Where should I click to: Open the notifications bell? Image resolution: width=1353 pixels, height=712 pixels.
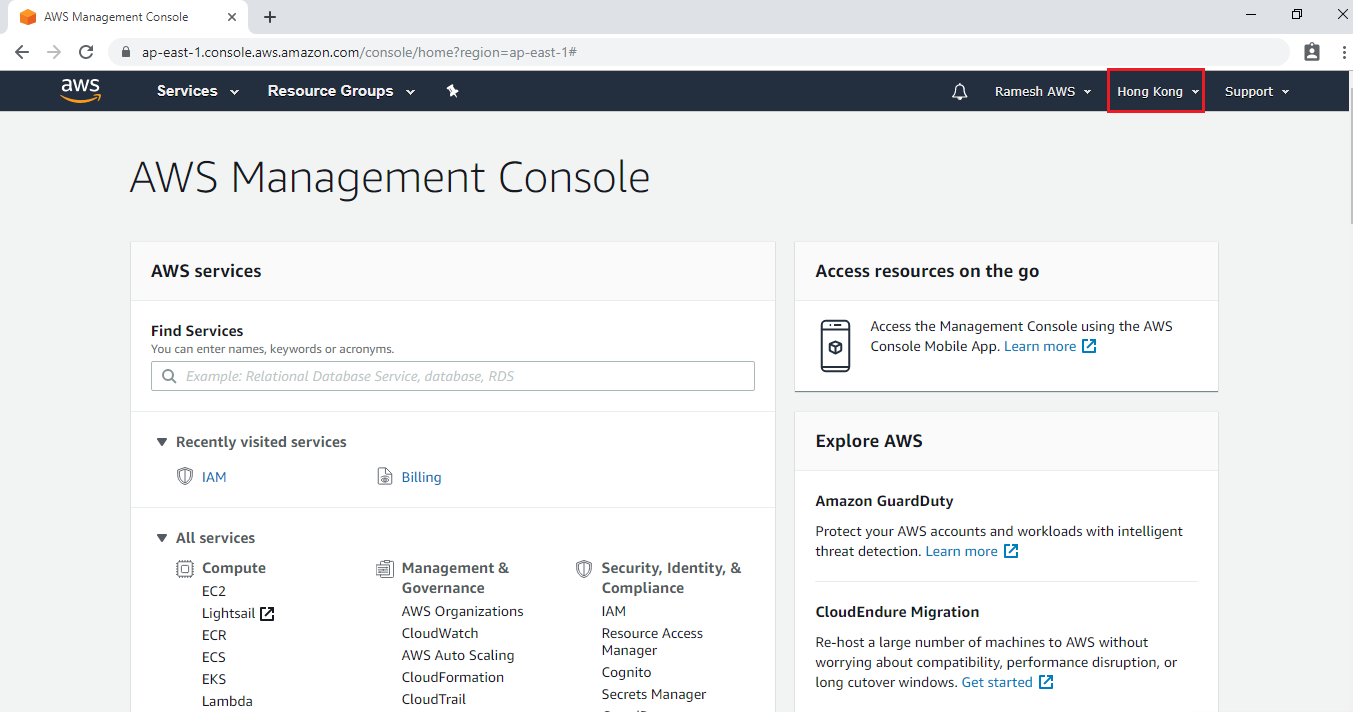pyautogui.click(x=960, y=92)
